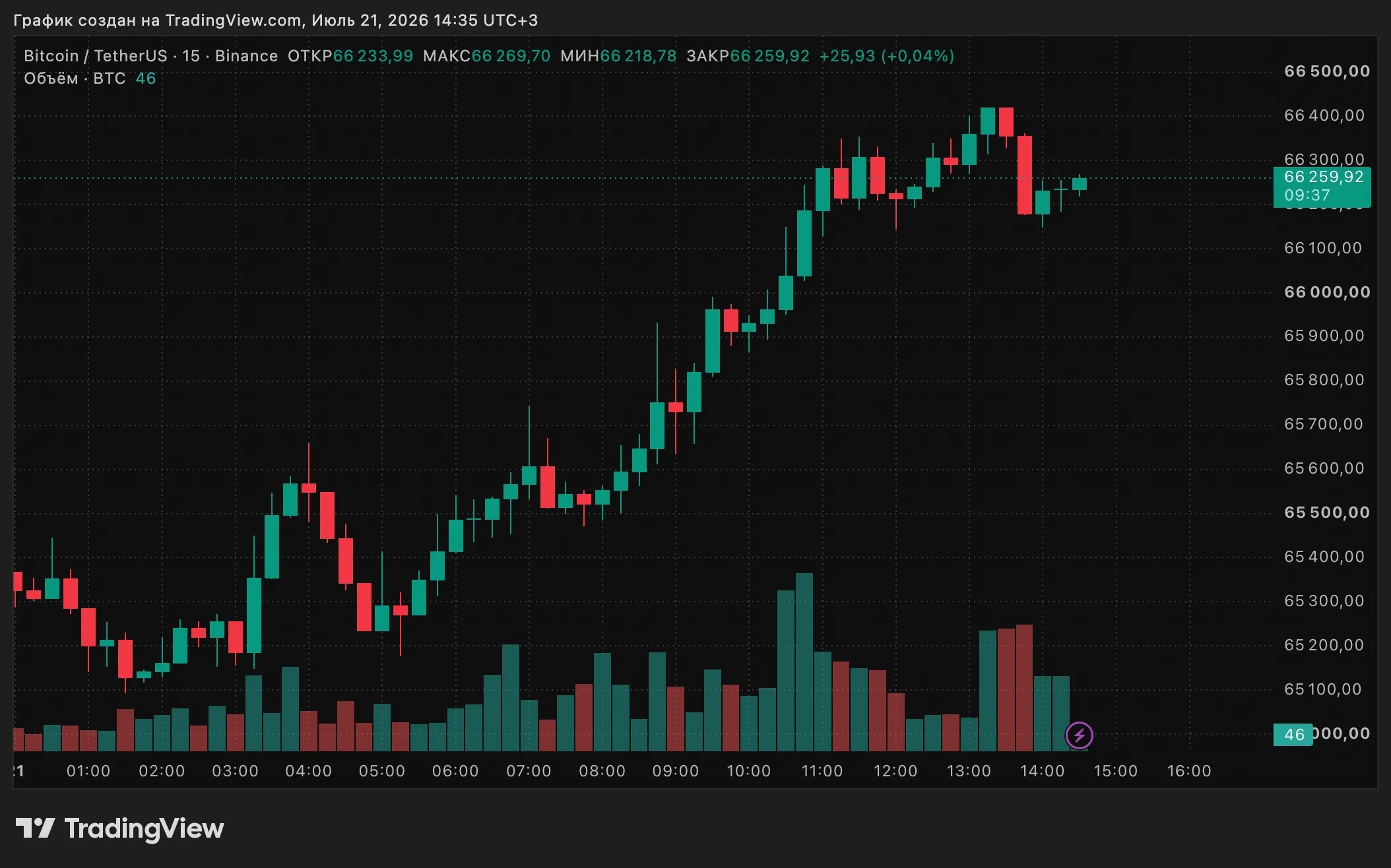
Task: Click the TradingView logo at bottom
Action: [x=119, y=828]
